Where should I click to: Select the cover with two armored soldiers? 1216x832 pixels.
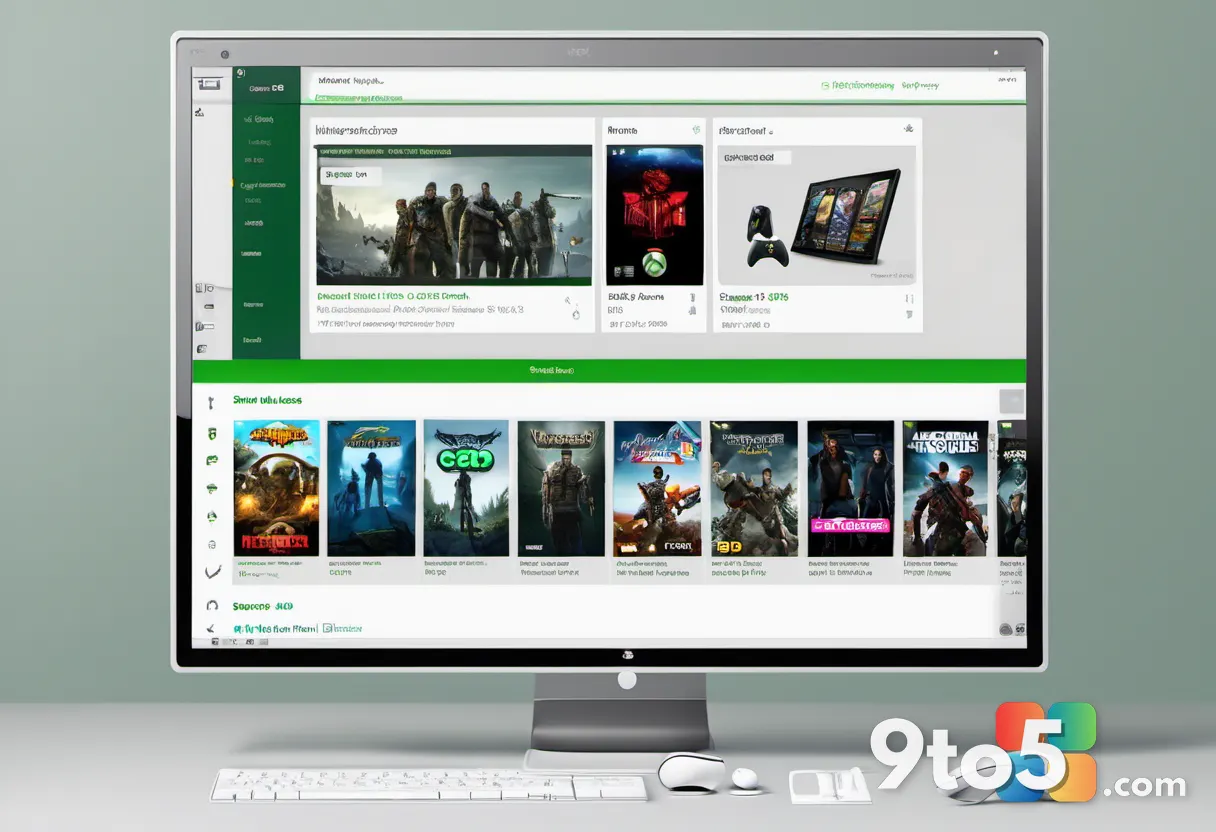coord(946,488)
